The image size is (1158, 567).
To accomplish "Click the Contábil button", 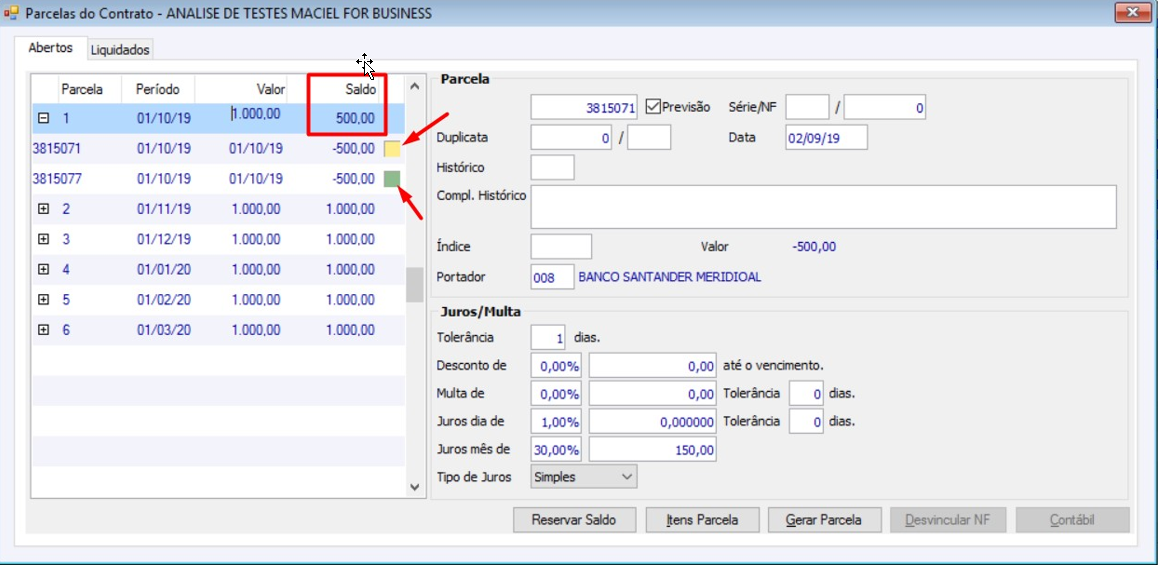I will point(1072,520).
